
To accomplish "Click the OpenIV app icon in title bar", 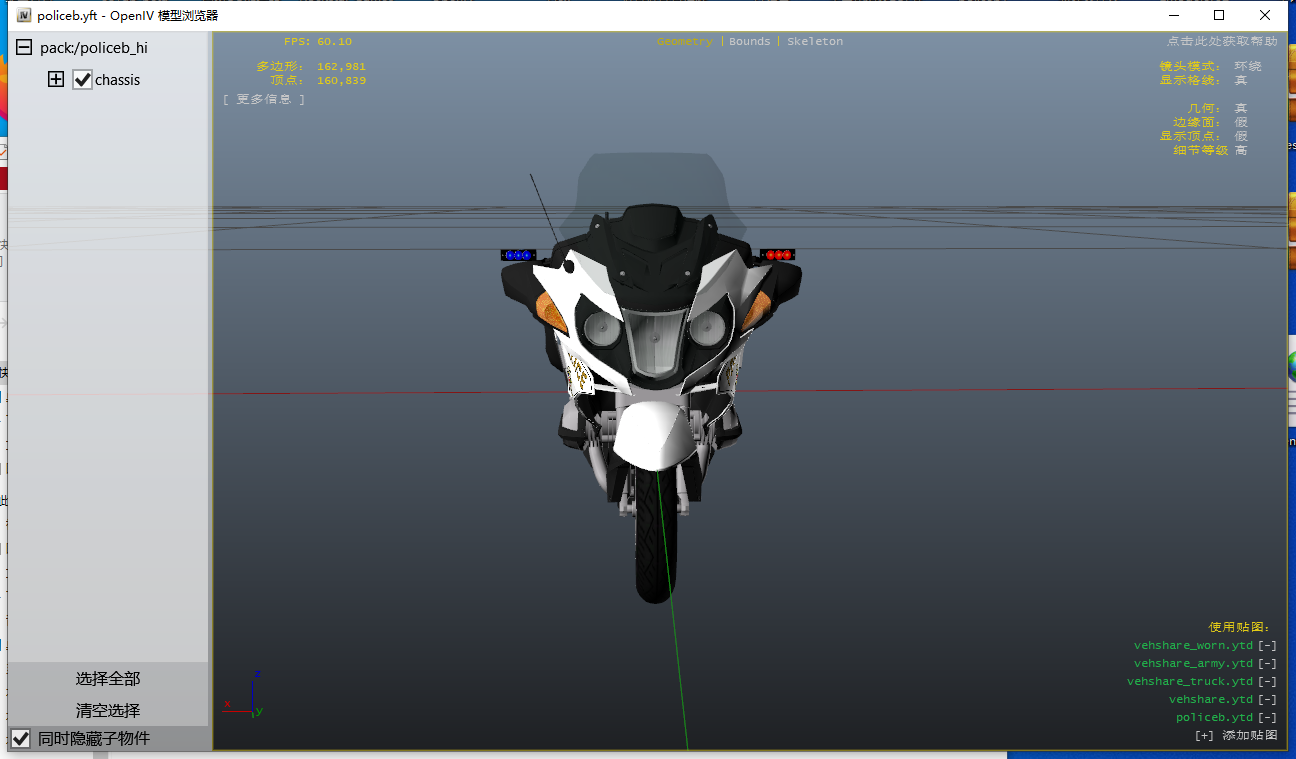I will pos(24,15).
